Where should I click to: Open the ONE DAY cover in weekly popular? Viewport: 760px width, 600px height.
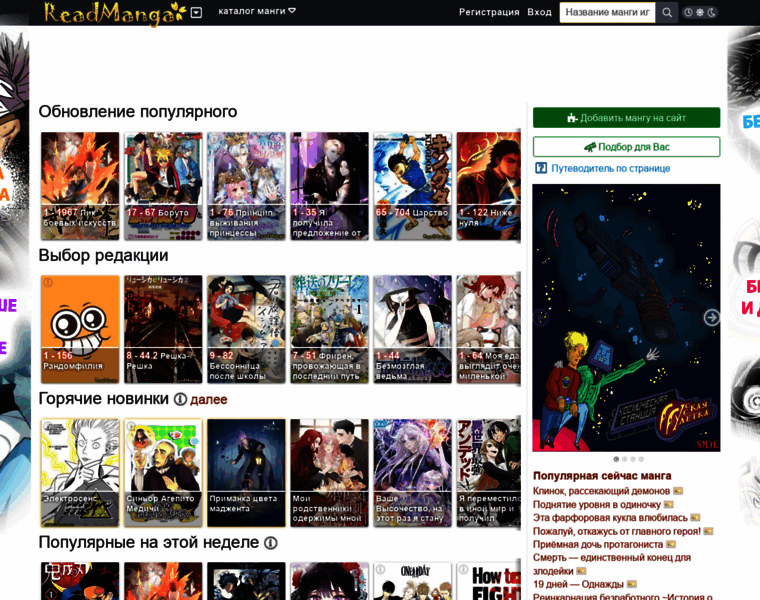pyautogui.click(x=412, y=581)
